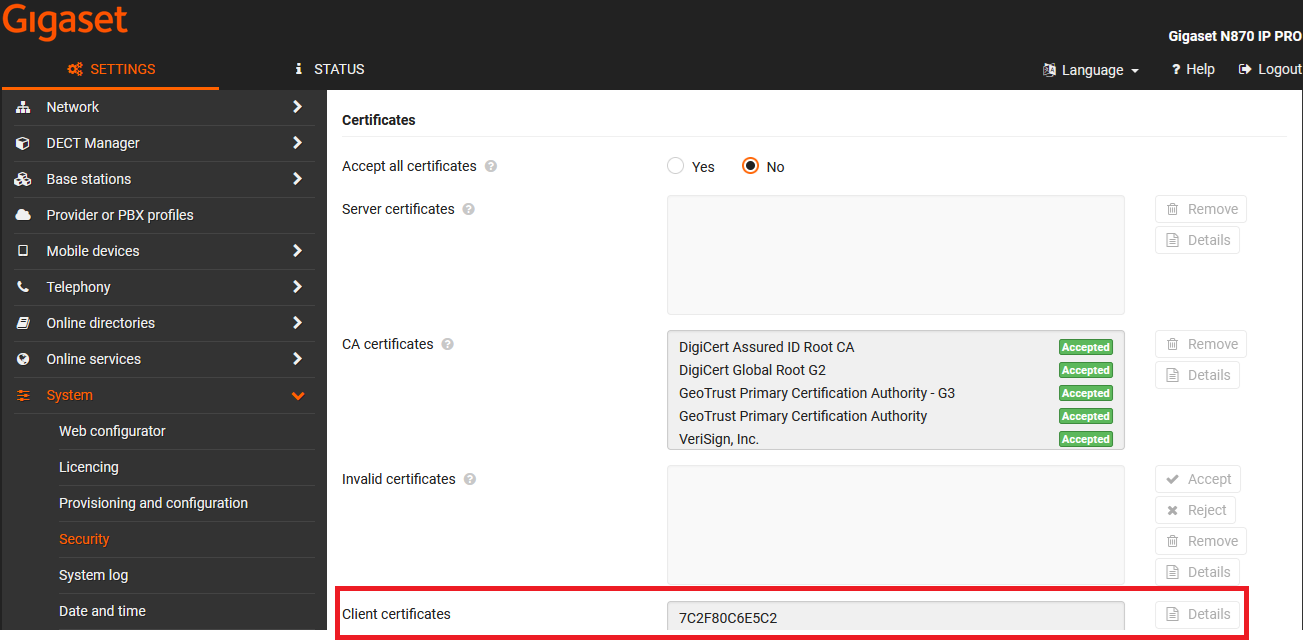Click Remove button for Server certificates

point(1201,209)
